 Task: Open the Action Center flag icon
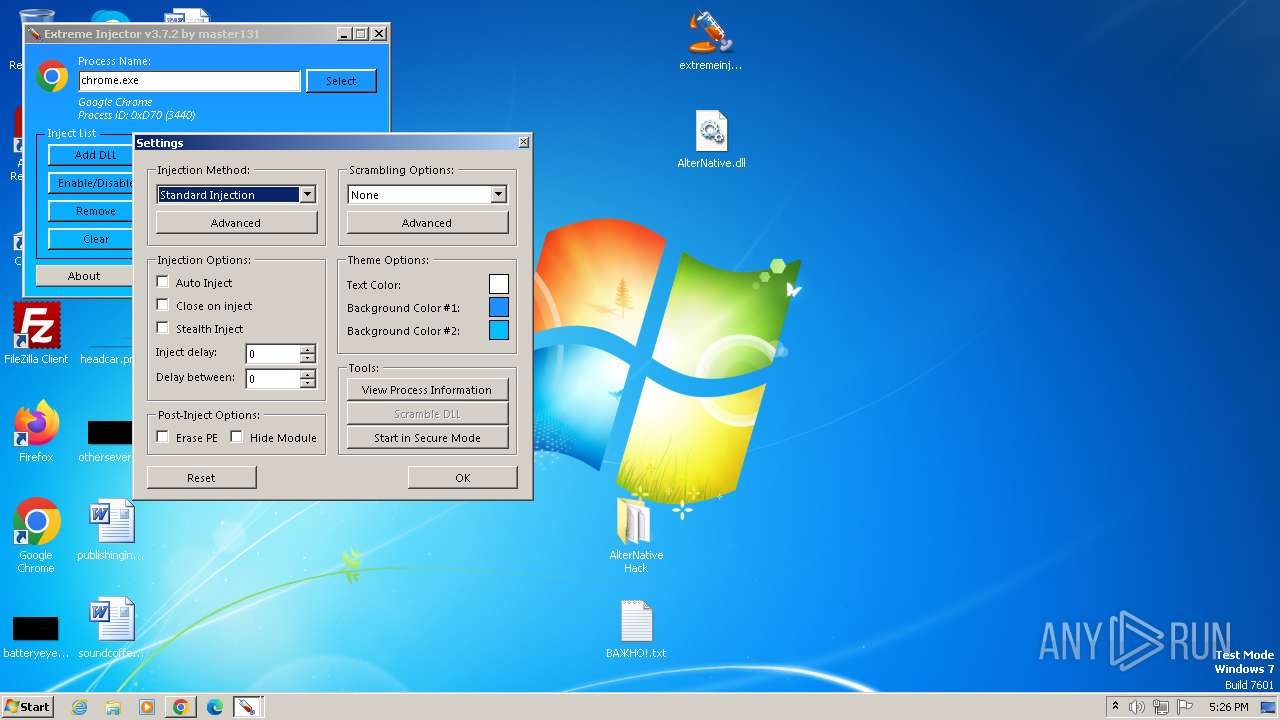[x=1185, y=707]
